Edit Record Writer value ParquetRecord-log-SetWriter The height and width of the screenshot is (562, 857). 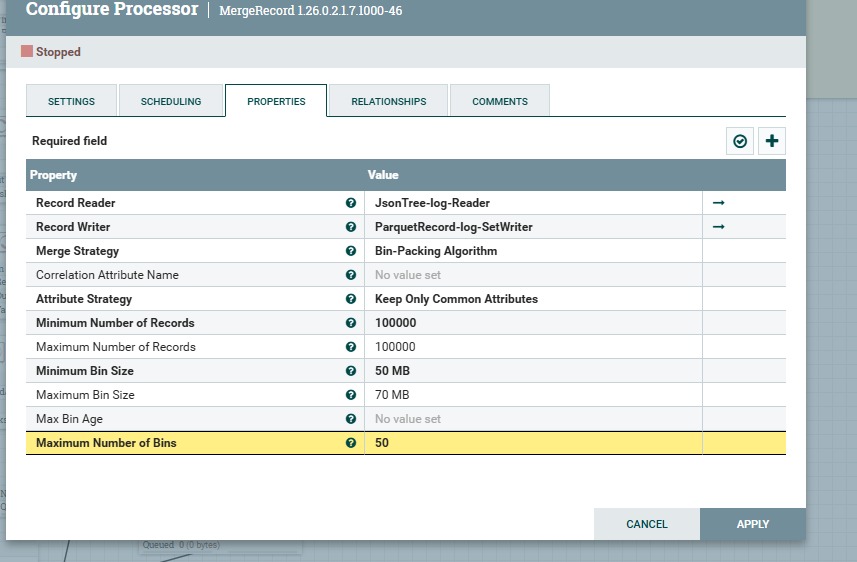coord(533,227)
